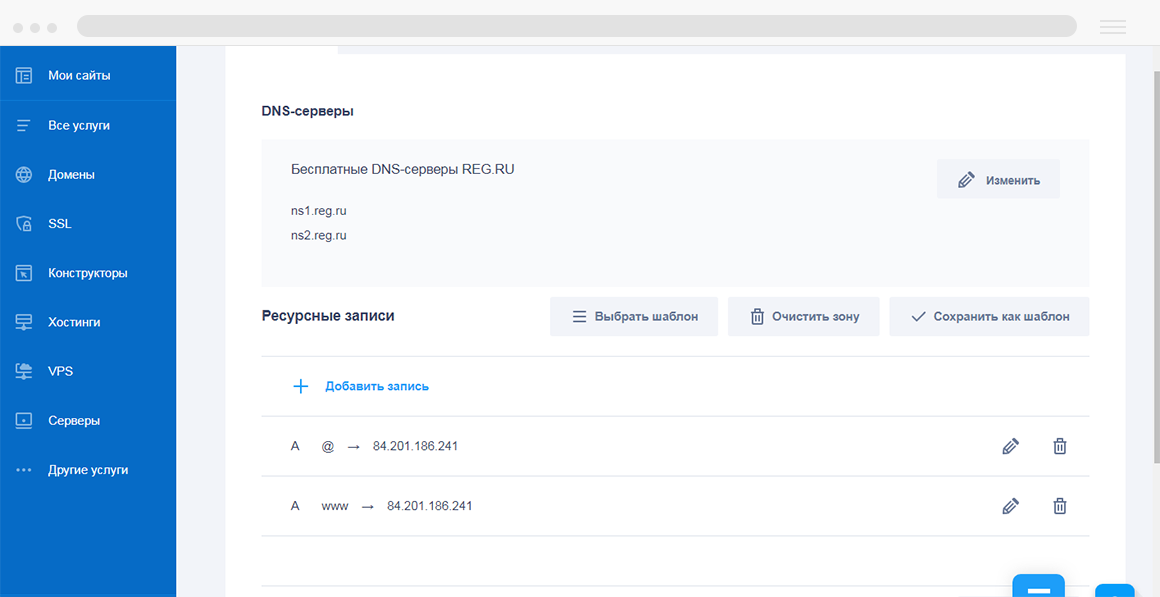
Task: Click Бесплатные DNS-серверы REG.RU text
Action: click(x=402, y=169)
